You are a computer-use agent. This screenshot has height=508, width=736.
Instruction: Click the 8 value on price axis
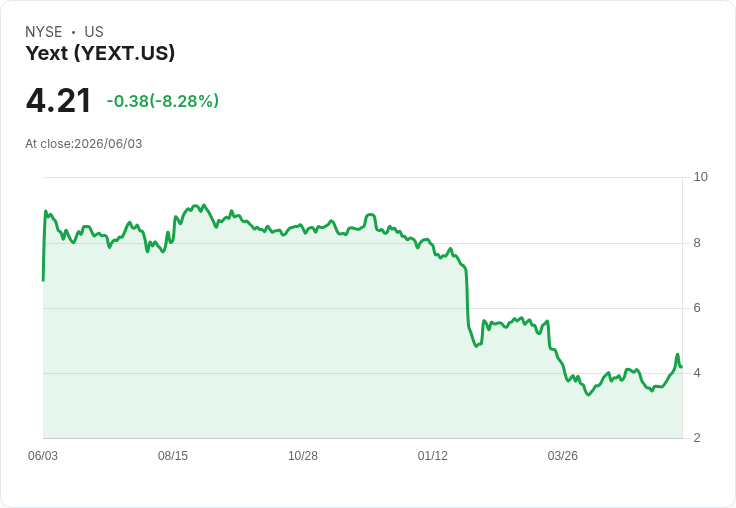(x=697, y=243)
